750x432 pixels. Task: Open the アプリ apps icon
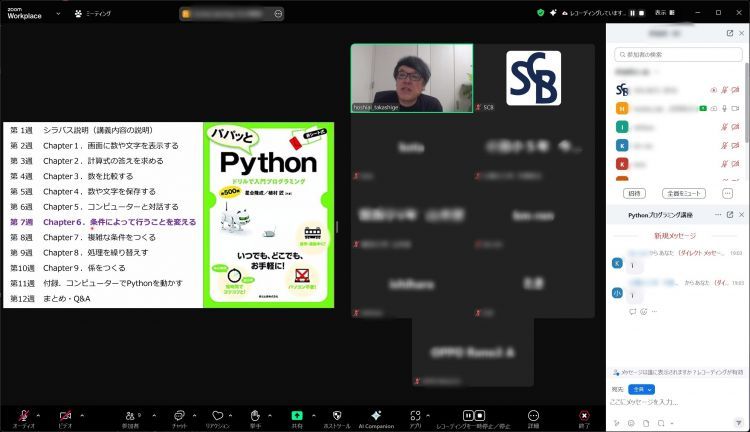tap(415, 415)
